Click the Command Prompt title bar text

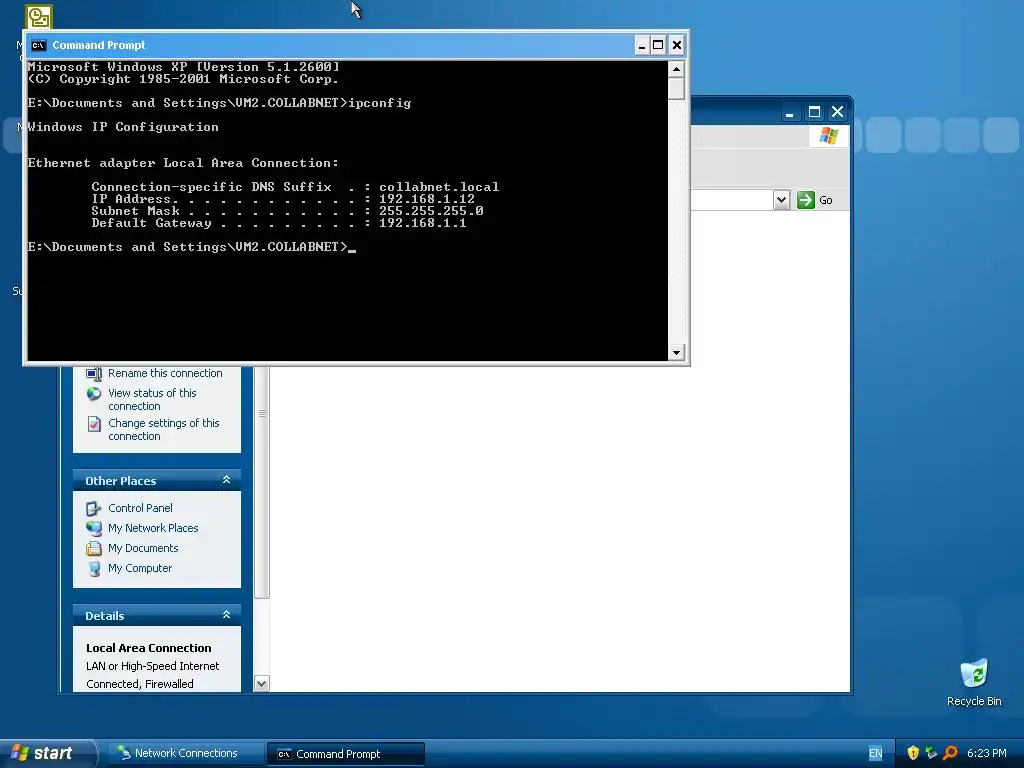point(99,45)
